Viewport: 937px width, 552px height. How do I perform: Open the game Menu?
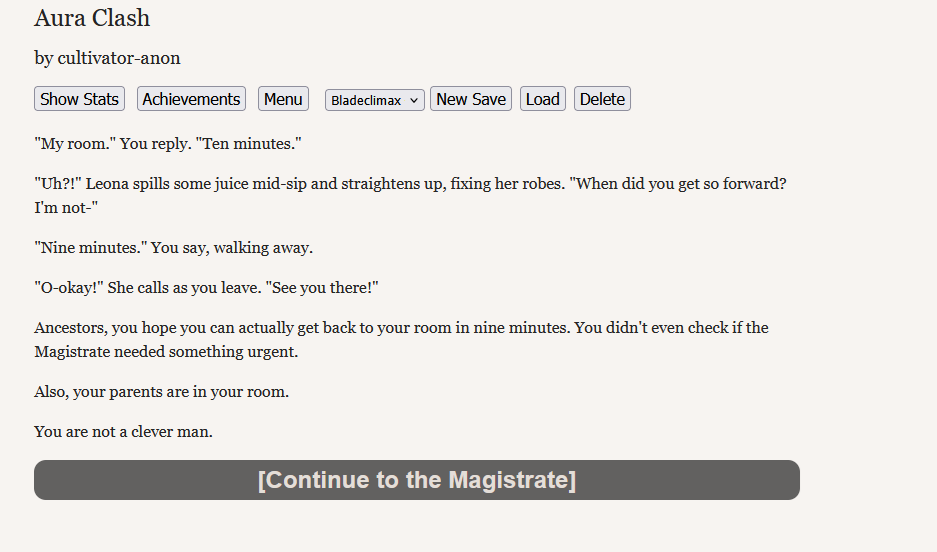coord(283,99)
